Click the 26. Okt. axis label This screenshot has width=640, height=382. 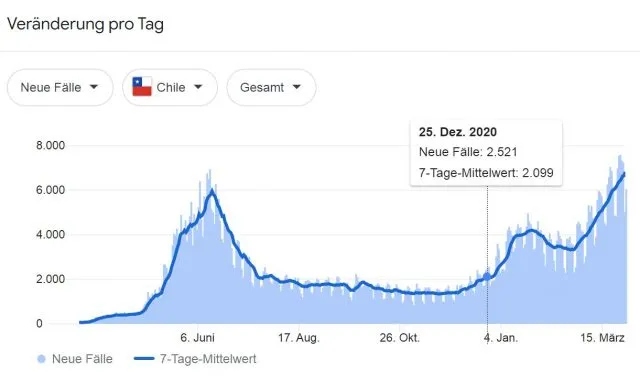tap(400, 338)
